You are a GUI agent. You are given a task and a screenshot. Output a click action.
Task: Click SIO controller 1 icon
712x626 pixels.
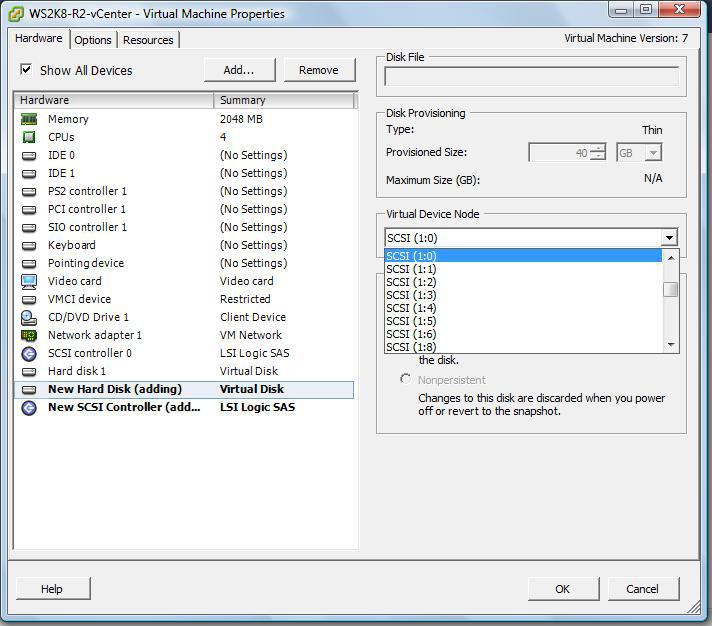tap(29, 227)
